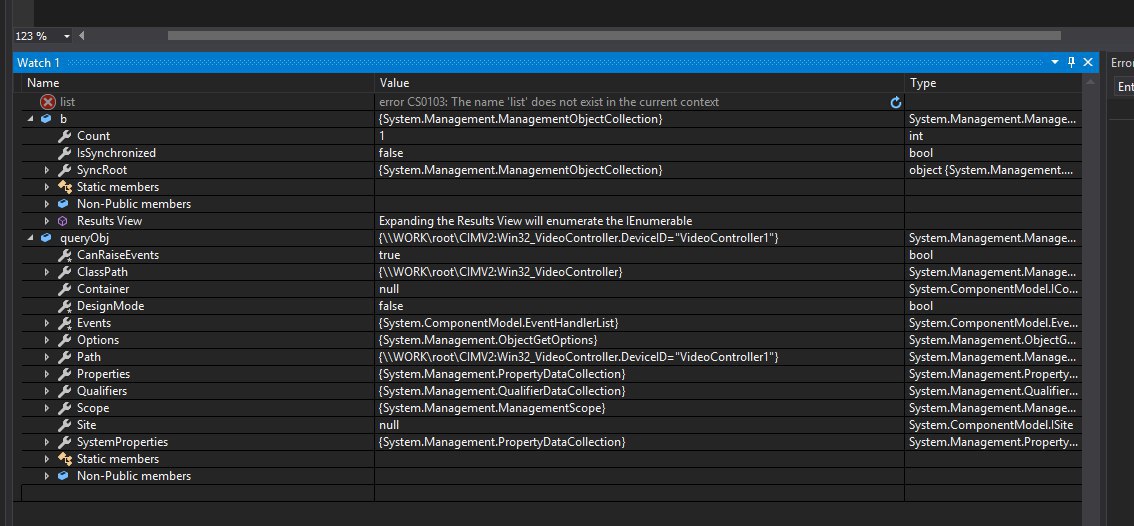Click the wrench icon beside Site
This screenshot has width=1134, height=526.
pyautogui.click(x=64, y=425)
